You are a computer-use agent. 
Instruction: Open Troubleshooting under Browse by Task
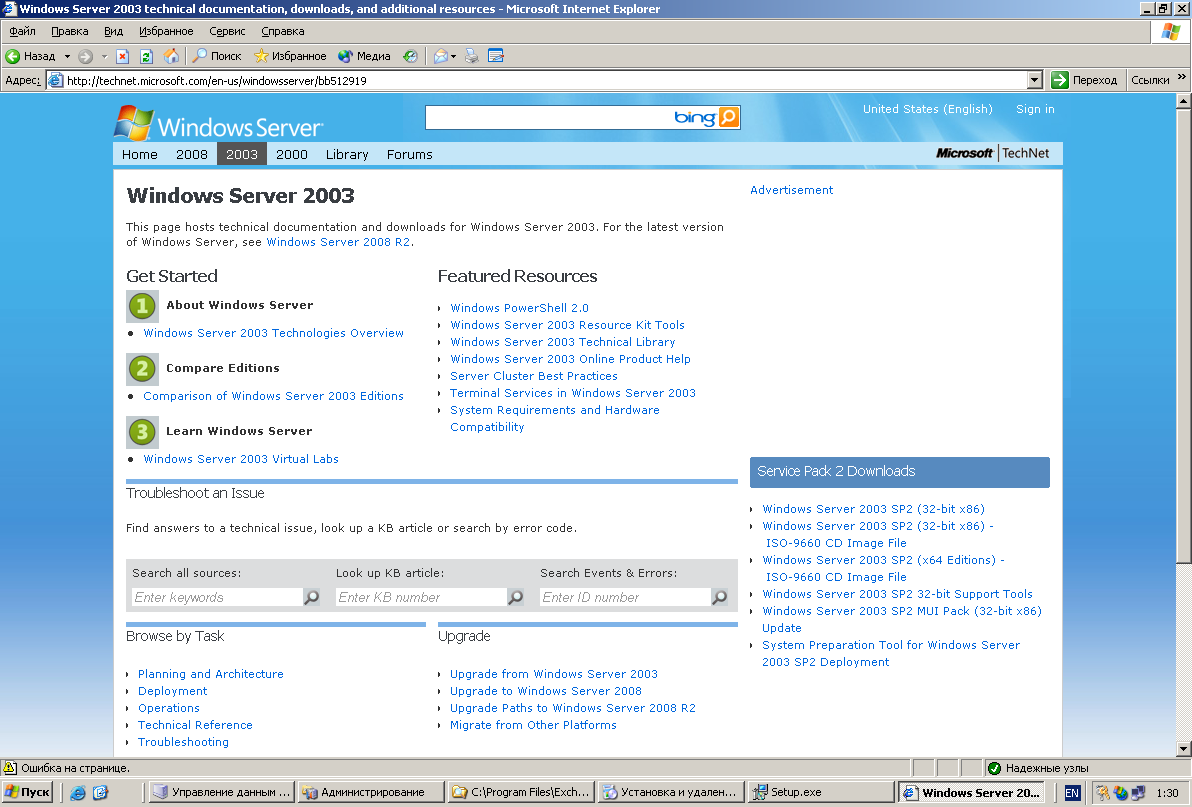pyautogui.click(x=183, y=742)
